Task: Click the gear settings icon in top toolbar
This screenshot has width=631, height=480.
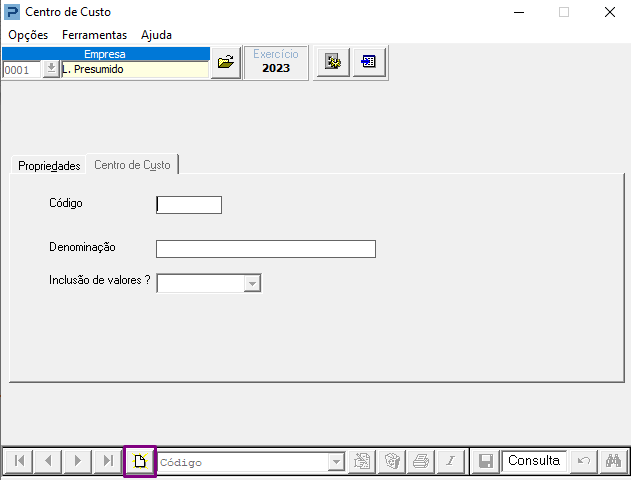Action: pyautogui.click(x=332, y=62)
